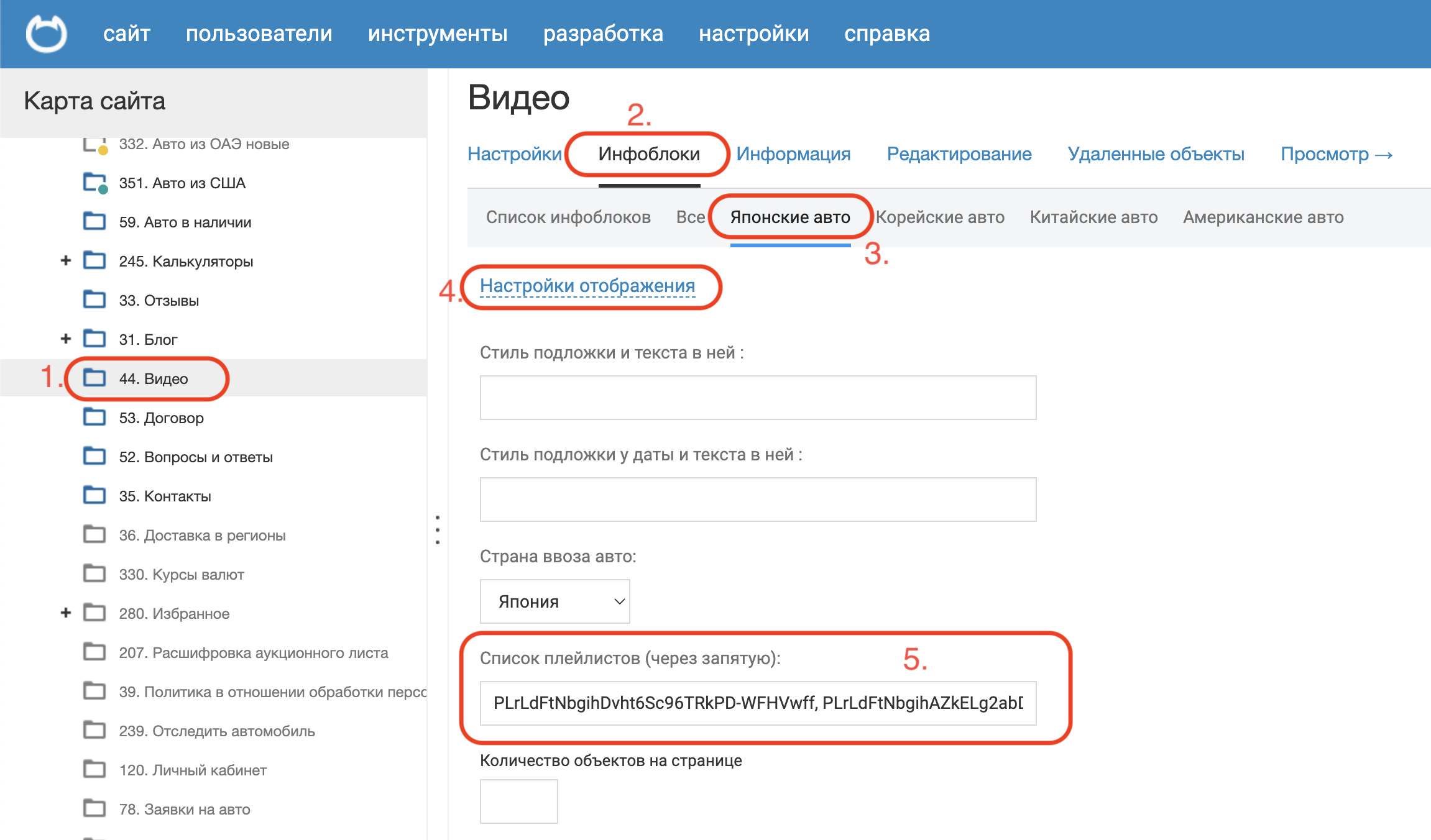Image resolution: width=1431 pixels, height=840 pixels.
Task: Click folder icon of 239. Отследить автомобиль
Action: (x=94, y=730)
